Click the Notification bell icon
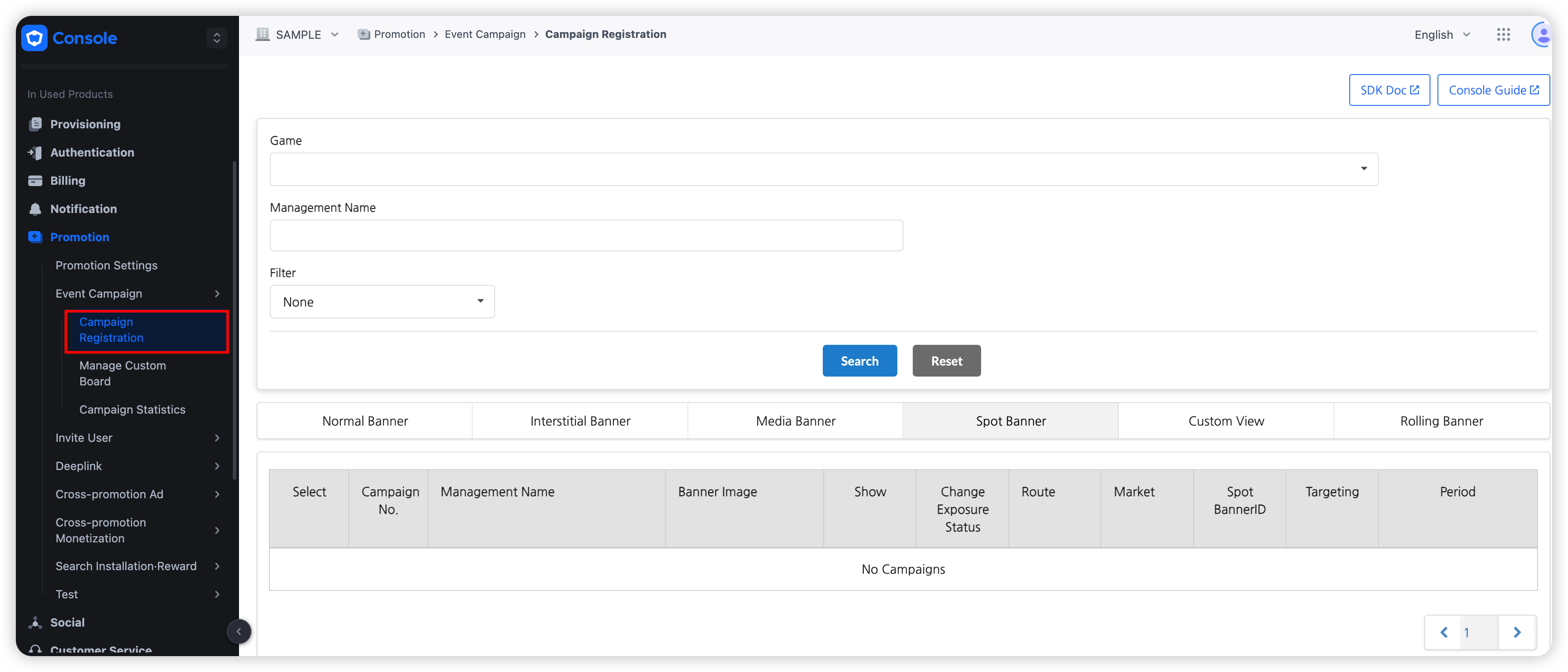The image size is (1568, 672). coord(35,209)
